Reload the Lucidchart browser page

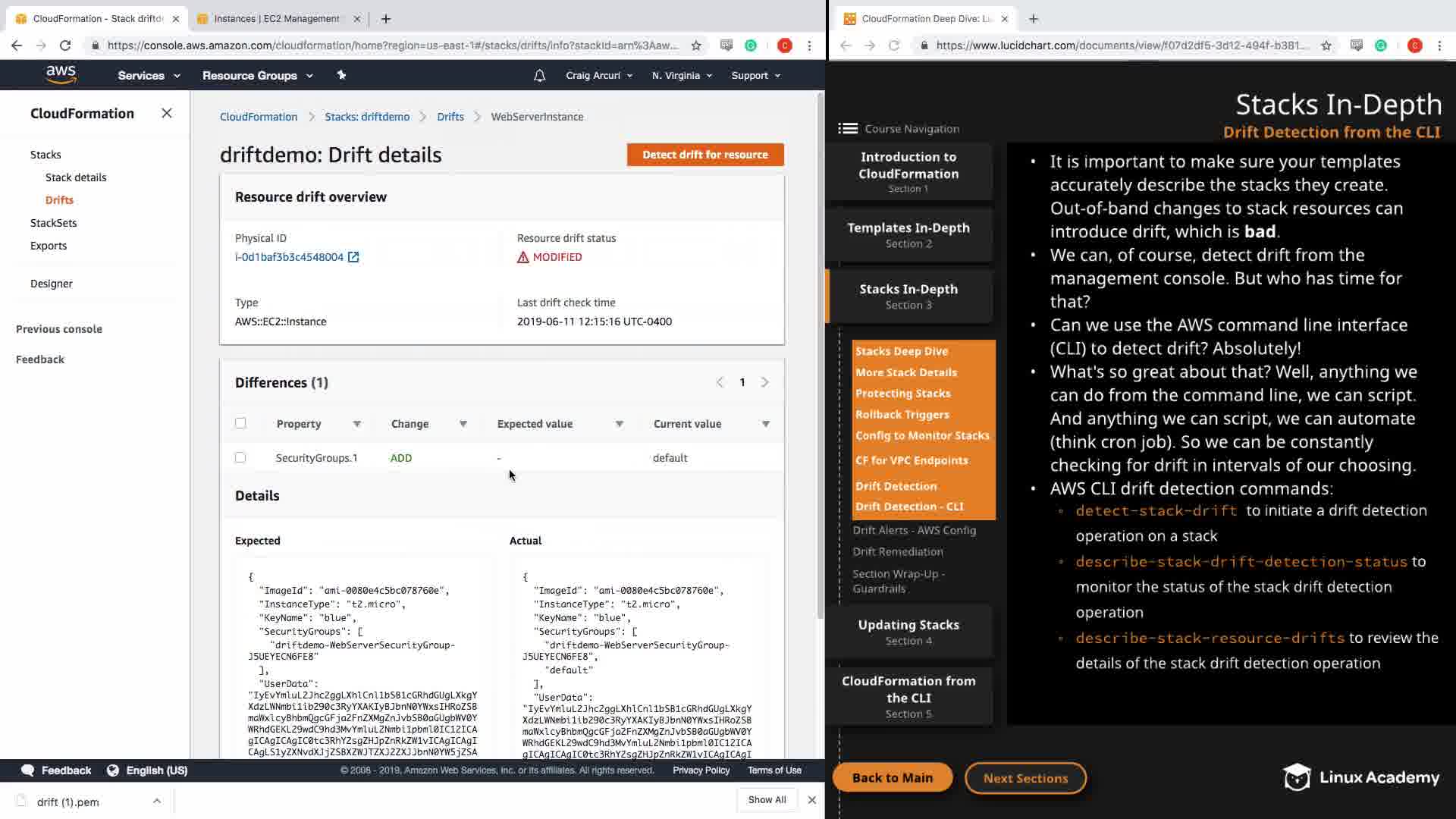tap(894, 45)
